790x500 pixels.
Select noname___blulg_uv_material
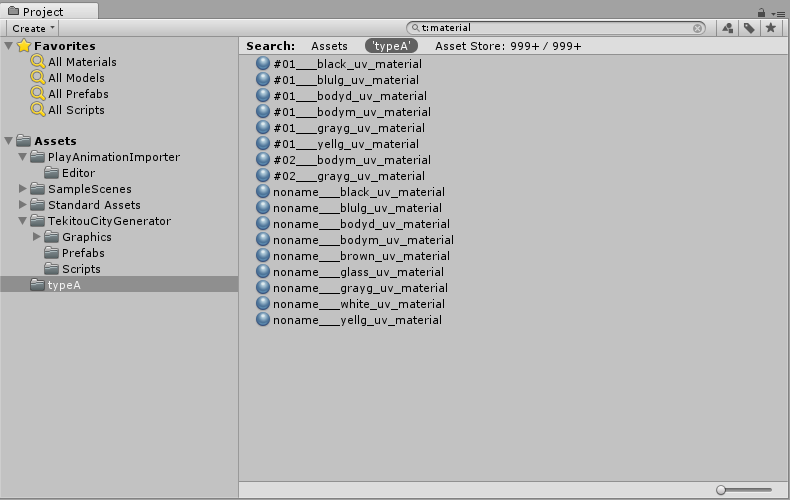coord(357,208)
